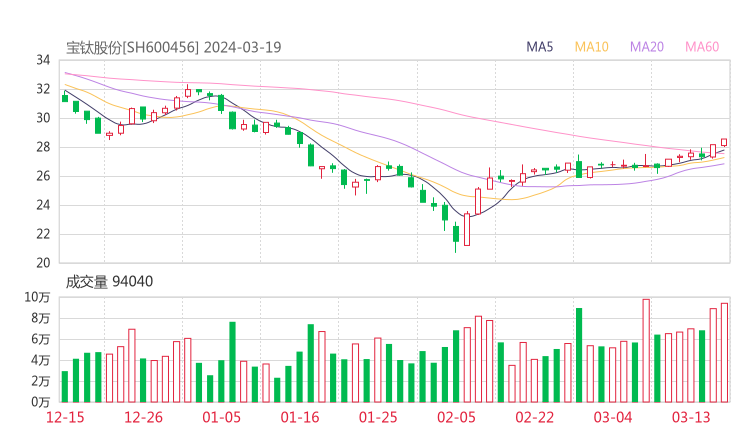Click the MA60 legend label

pyautogui.click(x=702, y=47)
